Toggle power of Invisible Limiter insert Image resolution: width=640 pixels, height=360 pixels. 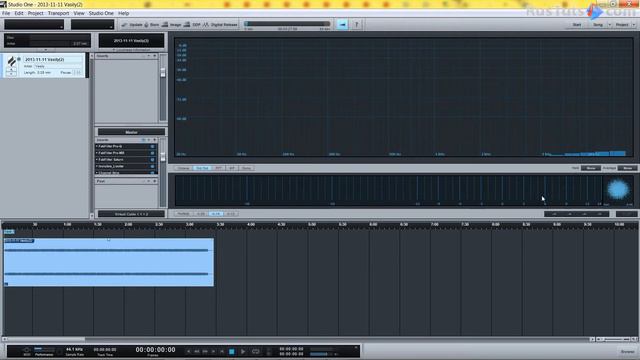(152, 166)
